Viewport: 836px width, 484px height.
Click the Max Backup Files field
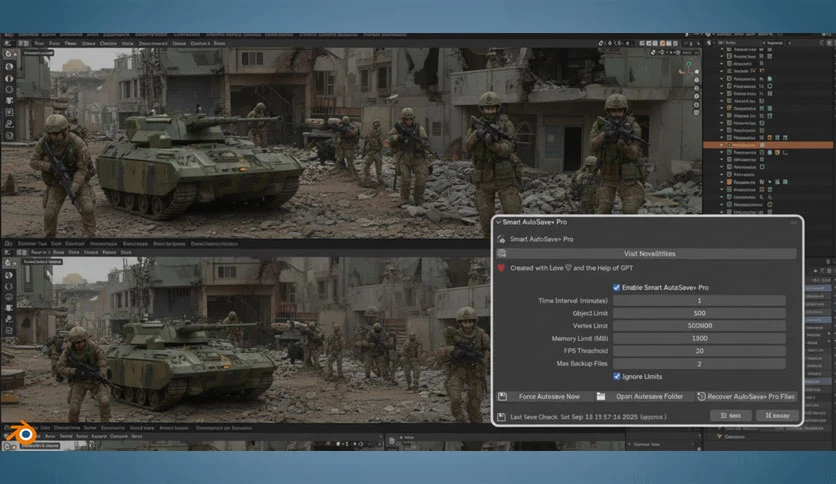[700, 364]
